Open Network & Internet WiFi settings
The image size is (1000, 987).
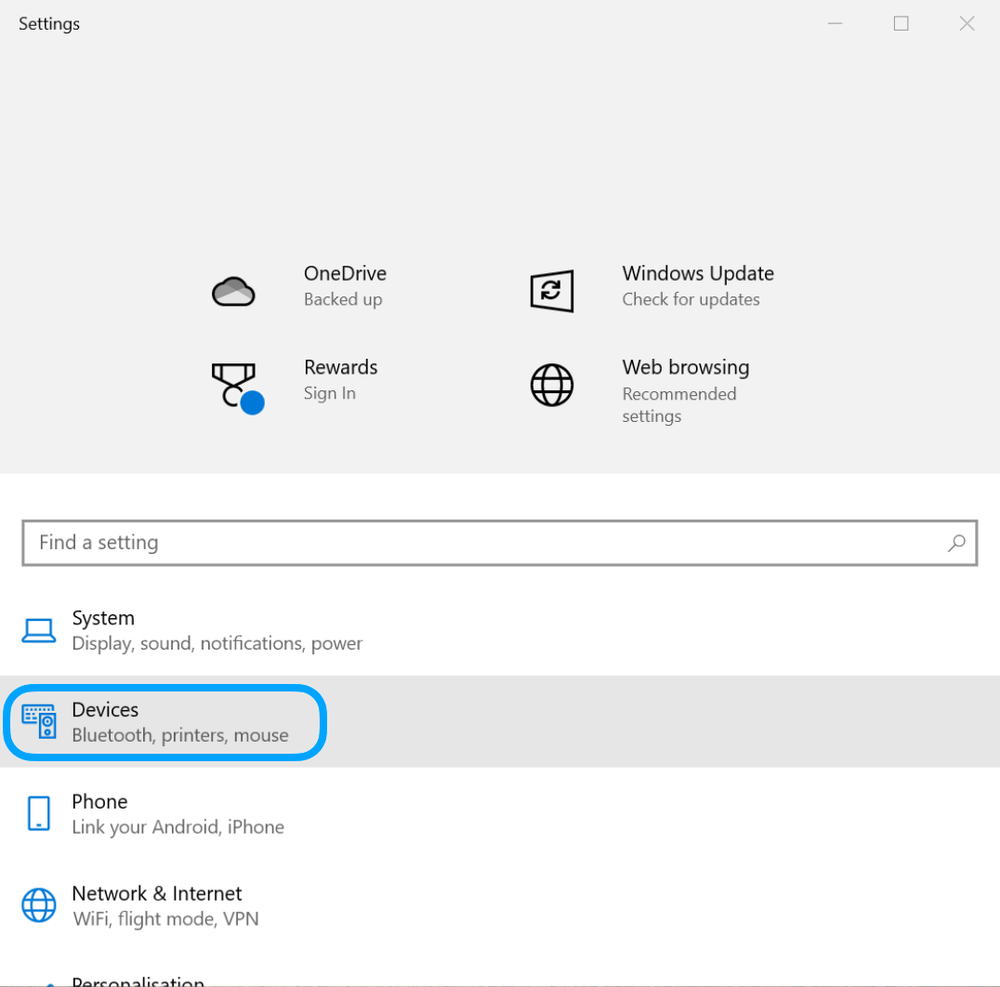click(x=165, y=918)
